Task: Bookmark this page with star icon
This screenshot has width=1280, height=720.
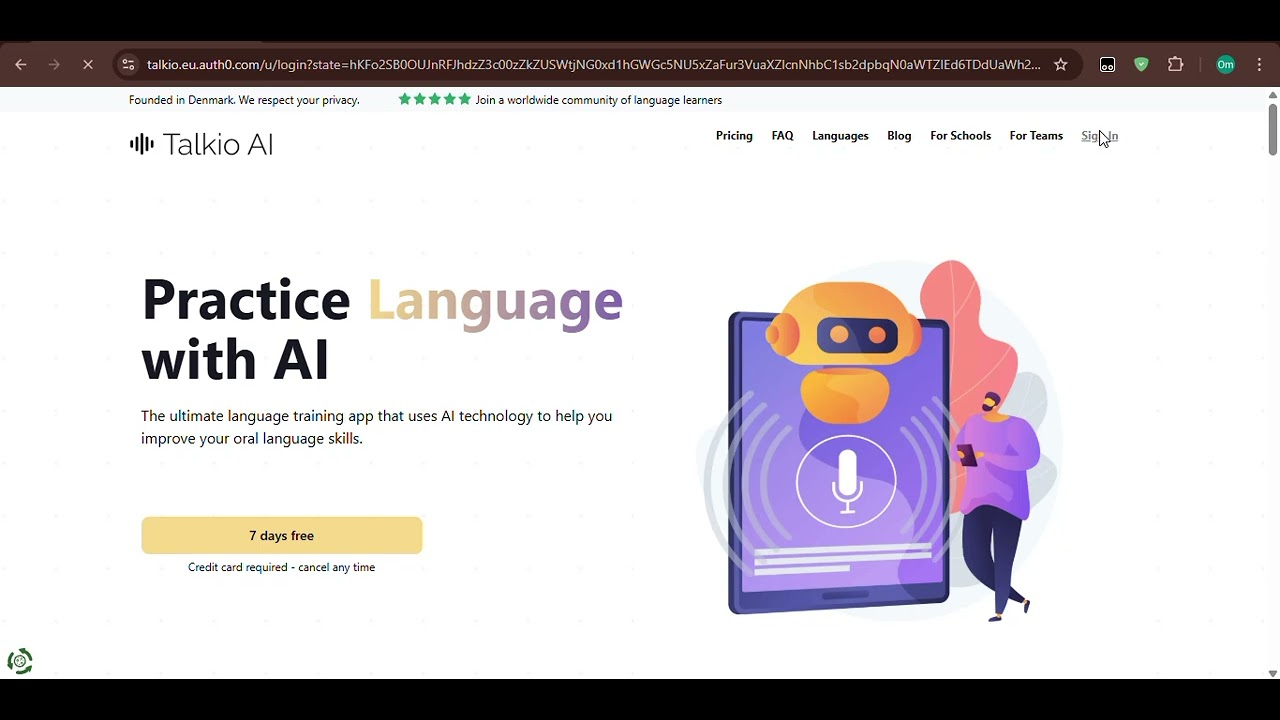Action: pos(1061,65)
